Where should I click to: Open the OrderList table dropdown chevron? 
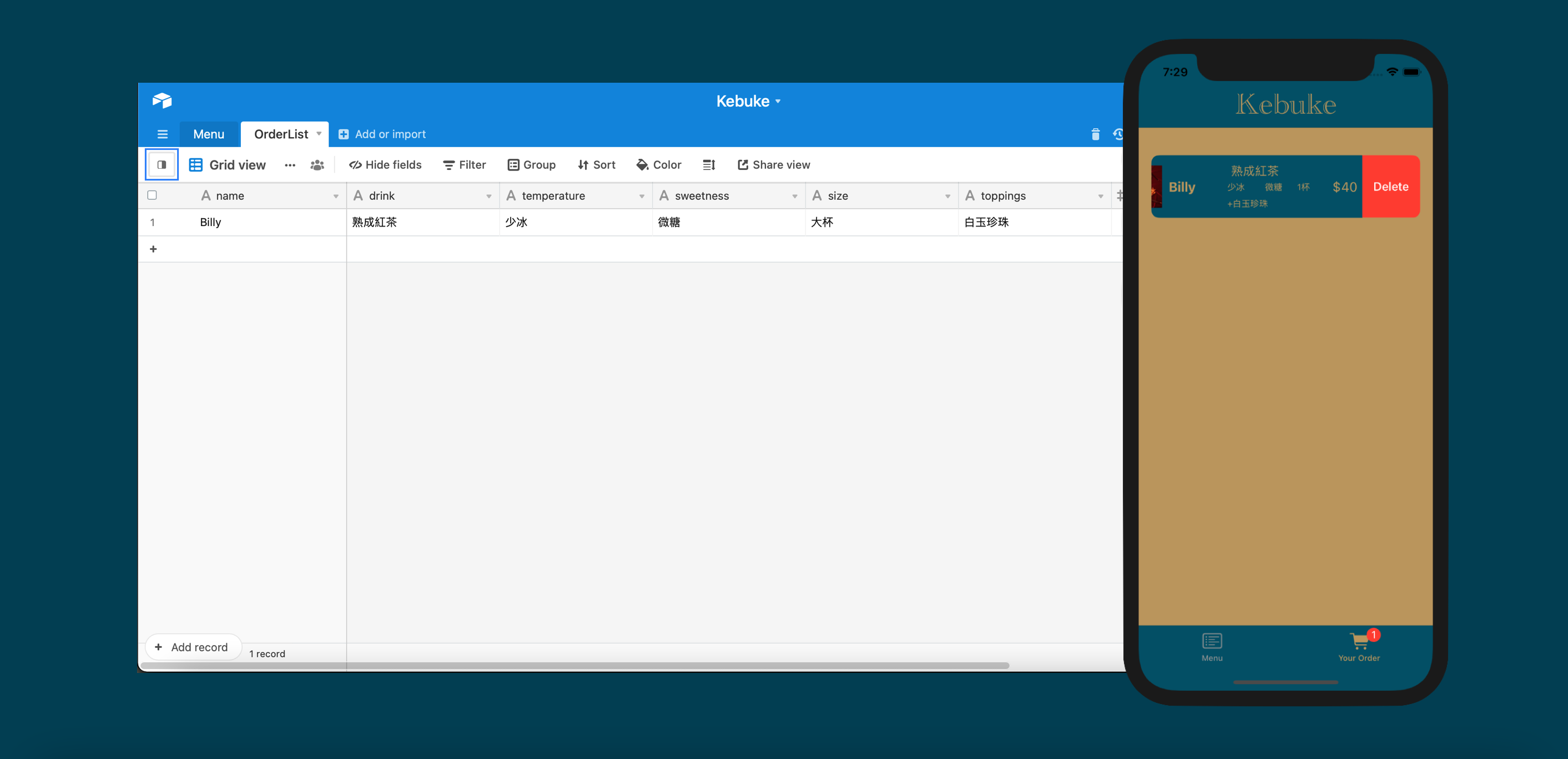(320, 134)
